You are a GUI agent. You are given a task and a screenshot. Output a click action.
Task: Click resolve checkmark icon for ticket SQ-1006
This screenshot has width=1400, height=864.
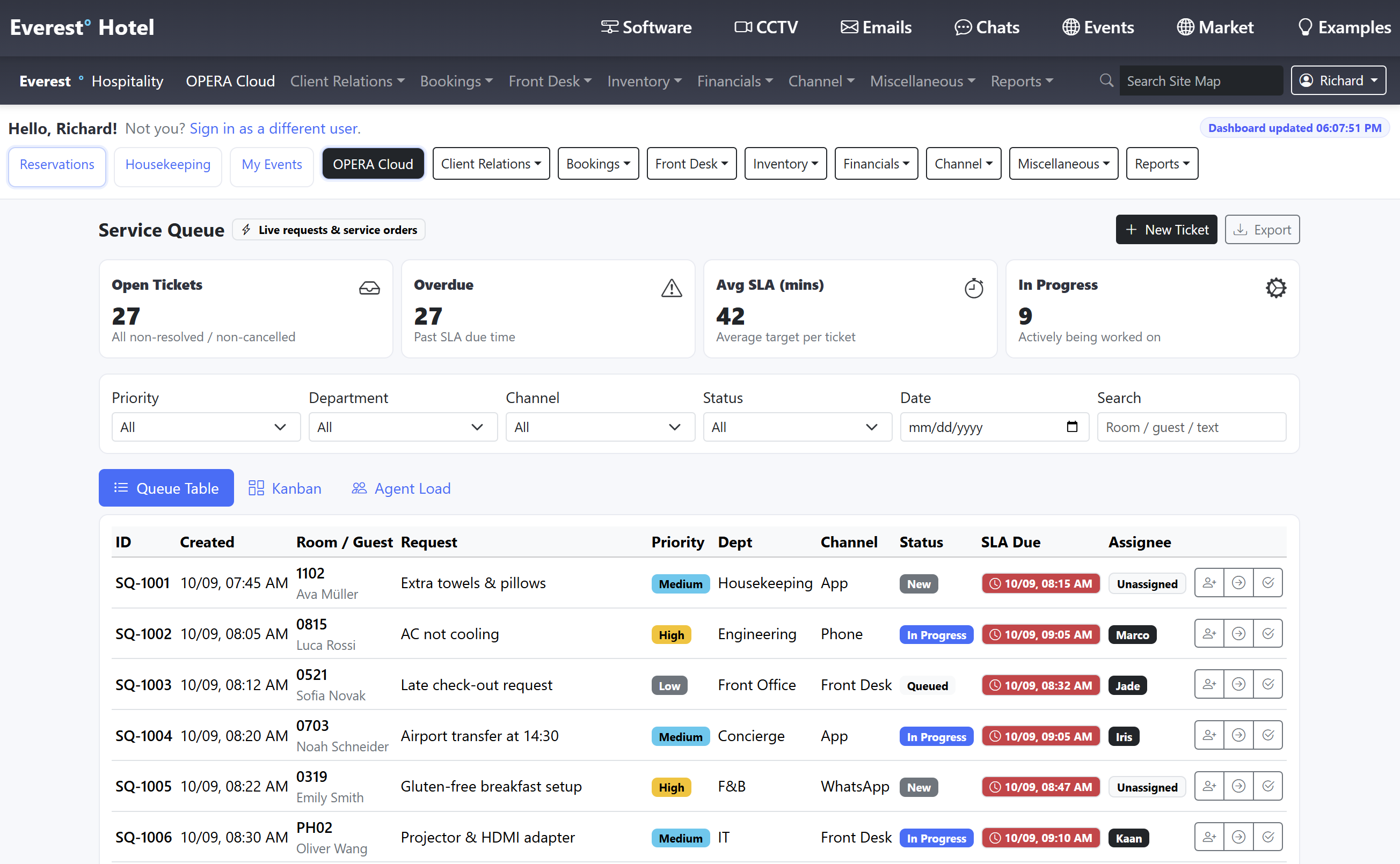coord(1267,837)
